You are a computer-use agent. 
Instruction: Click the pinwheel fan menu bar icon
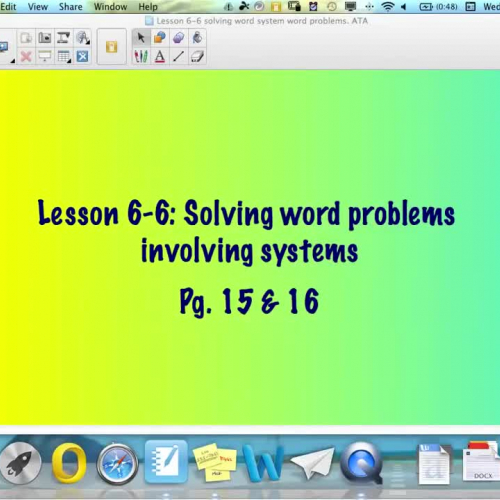244,6
